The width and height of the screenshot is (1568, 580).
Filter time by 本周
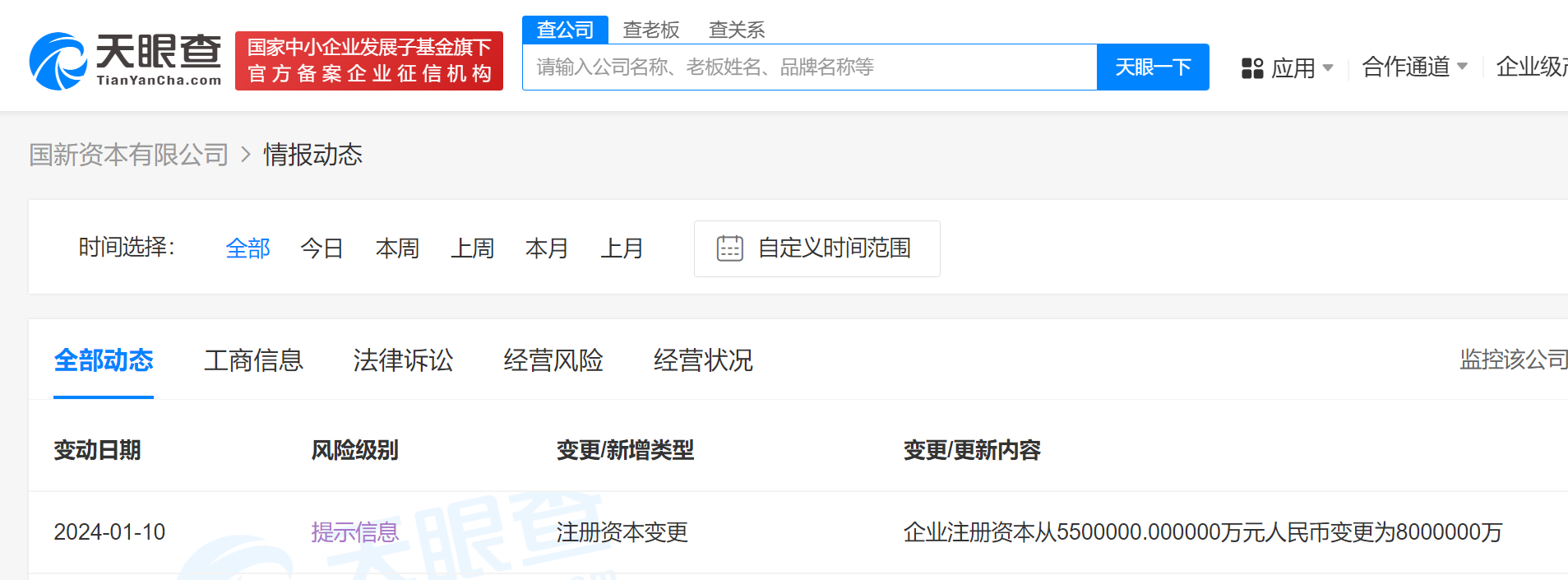click(397, 248)
